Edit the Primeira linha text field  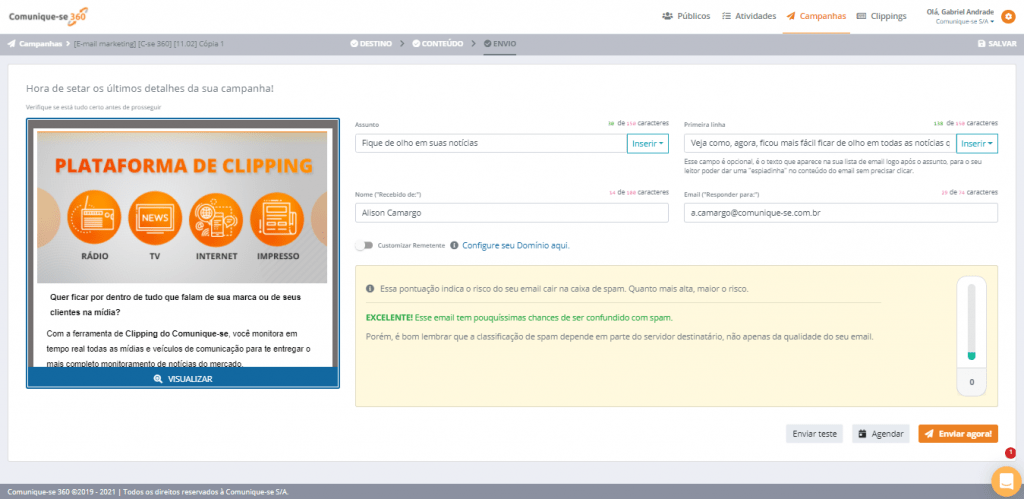tap(820, 143)
